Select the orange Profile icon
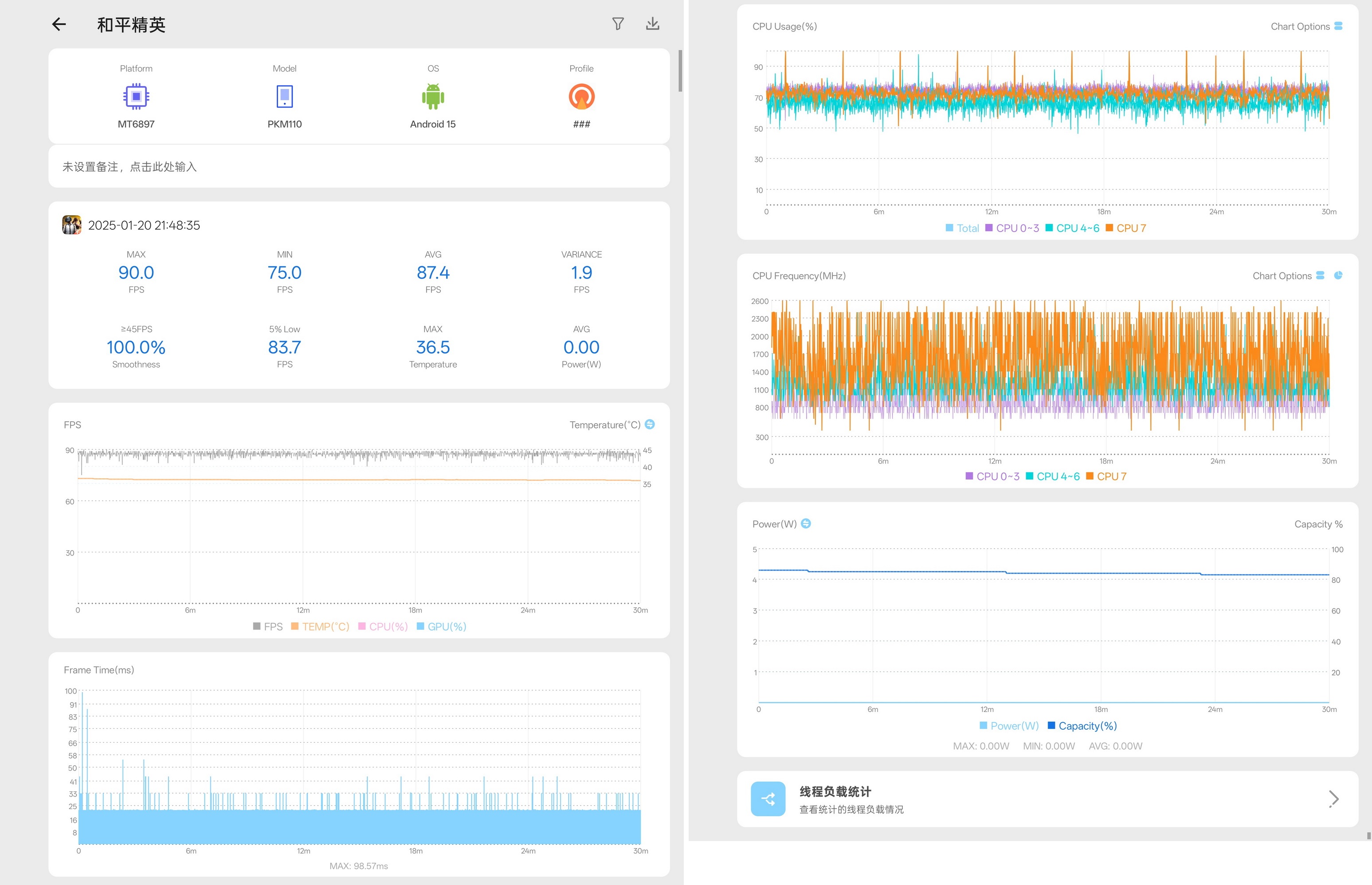This screenshot has width=1372, height=885. tap(581, 97)
